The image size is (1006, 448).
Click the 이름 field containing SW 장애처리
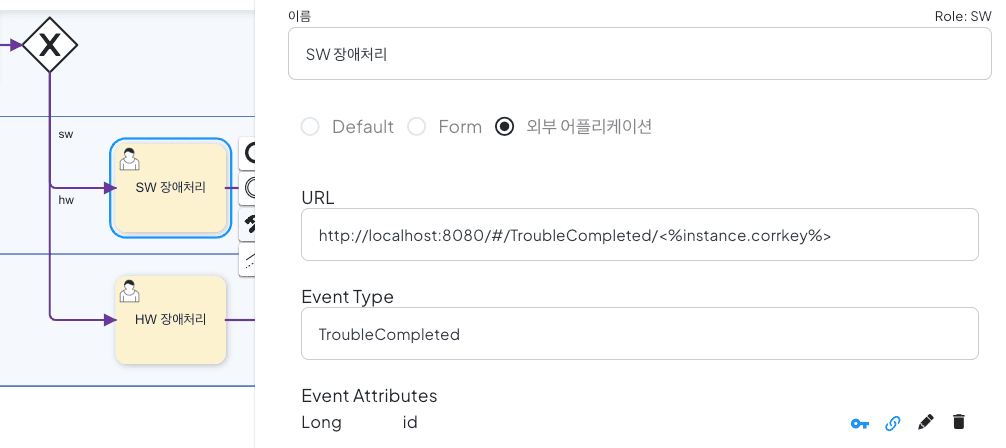640,54
